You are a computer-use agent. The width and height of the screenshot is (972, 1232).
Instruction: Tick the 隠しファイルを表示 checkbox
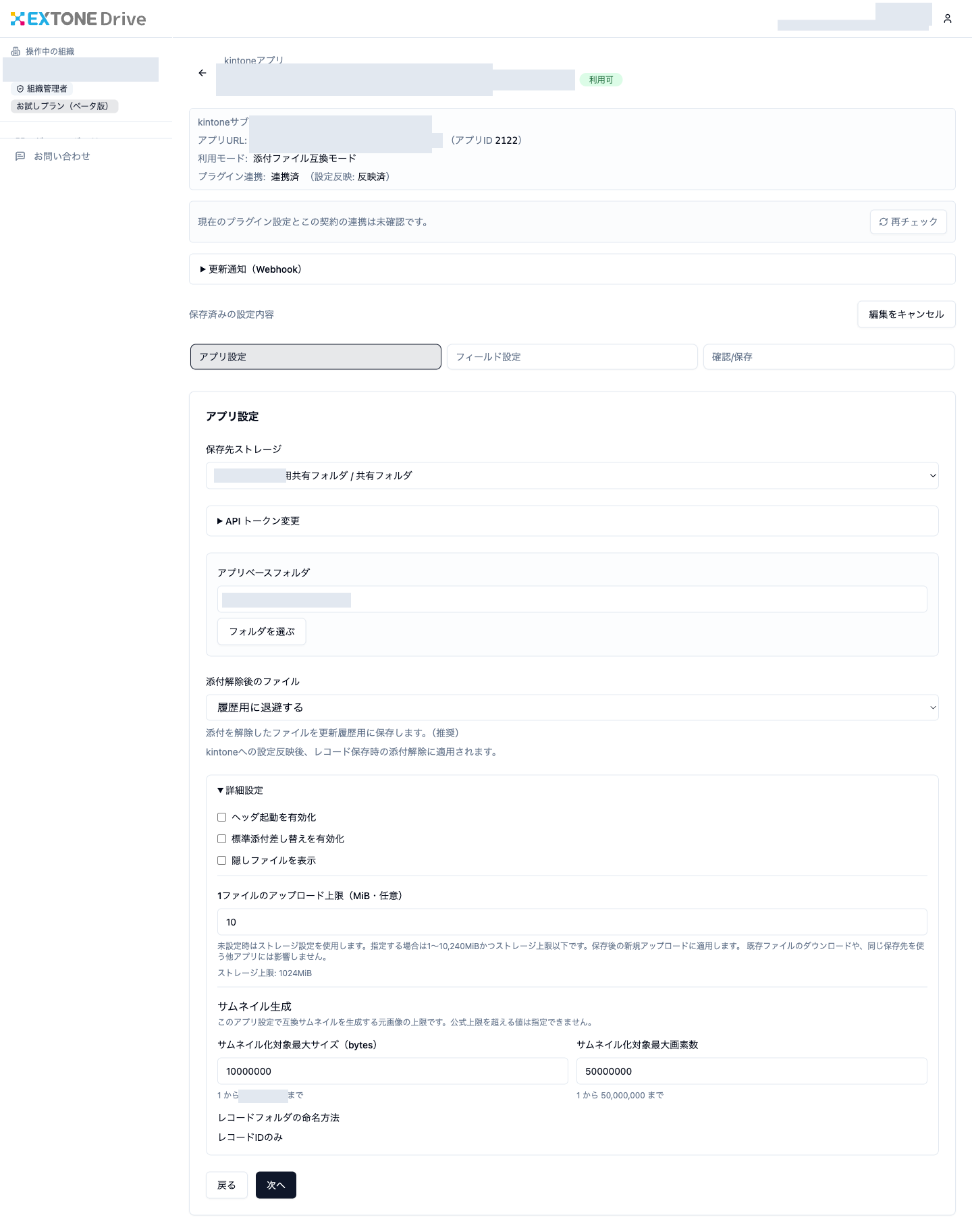(221, 860)
